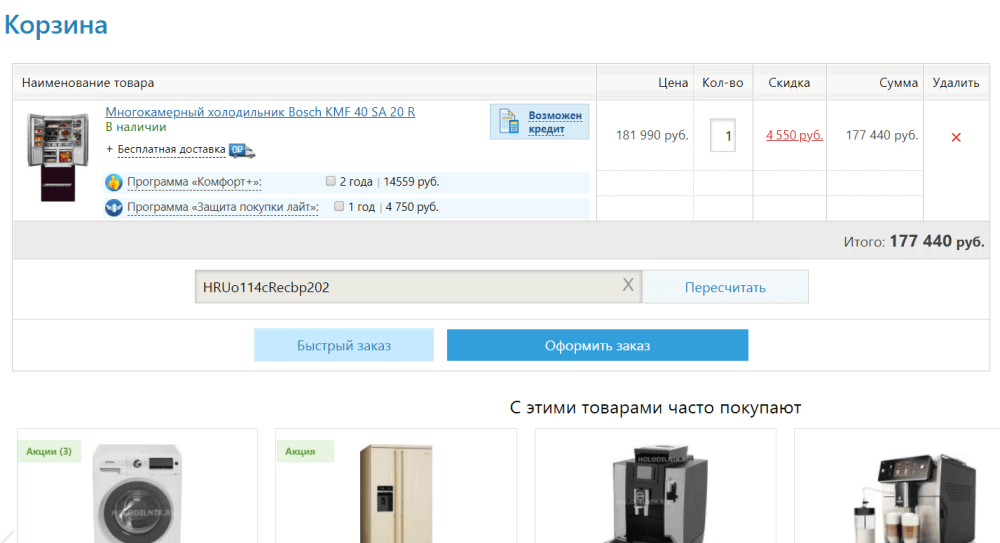The height and width of the screenshot is (543, 1000).
Task: Enable Защита покупки лайт 1 год checkbox
Action: tap(339, 206)
